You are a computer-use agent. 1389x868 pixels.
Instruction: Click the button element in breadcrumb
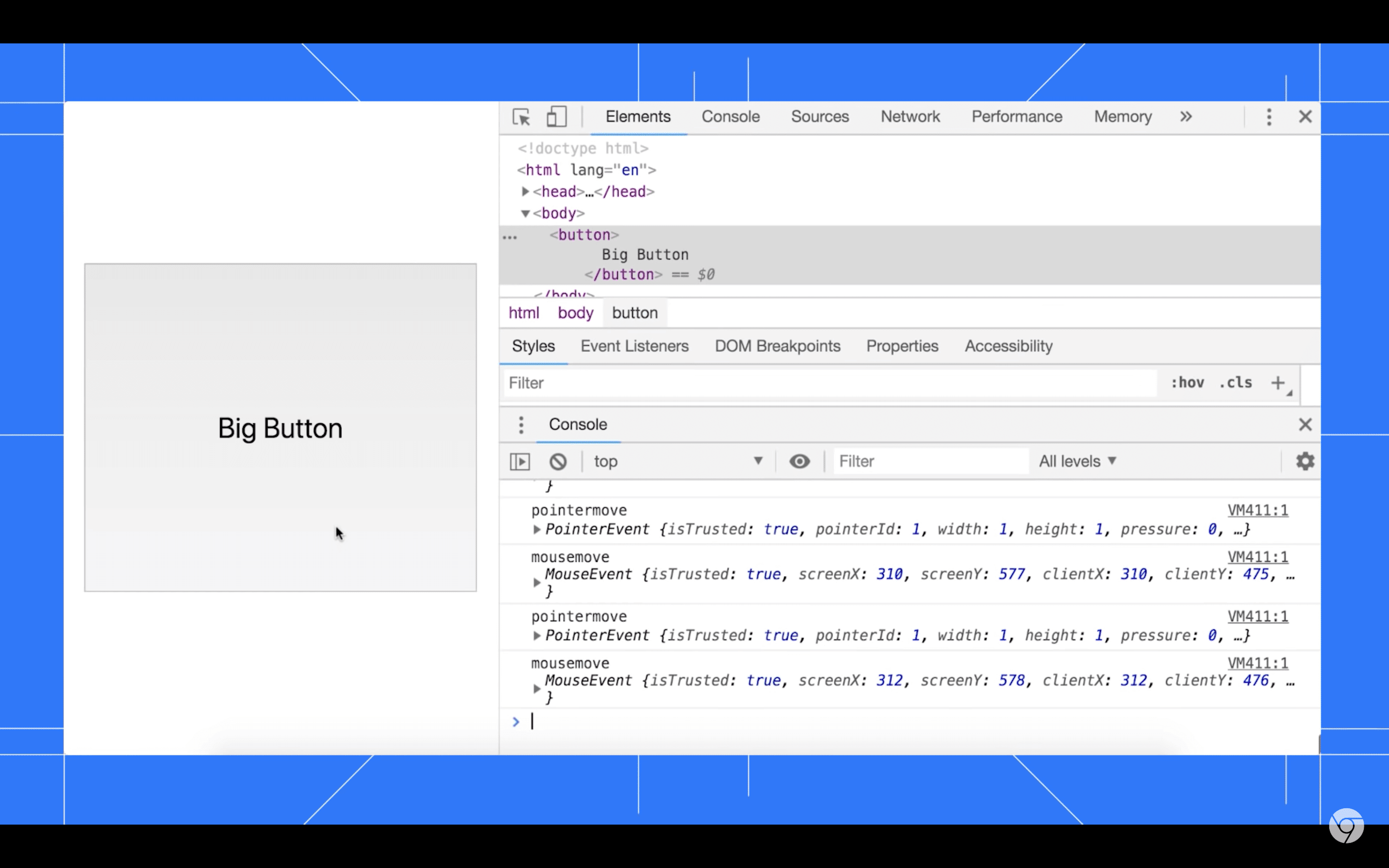tap(634, 313)
